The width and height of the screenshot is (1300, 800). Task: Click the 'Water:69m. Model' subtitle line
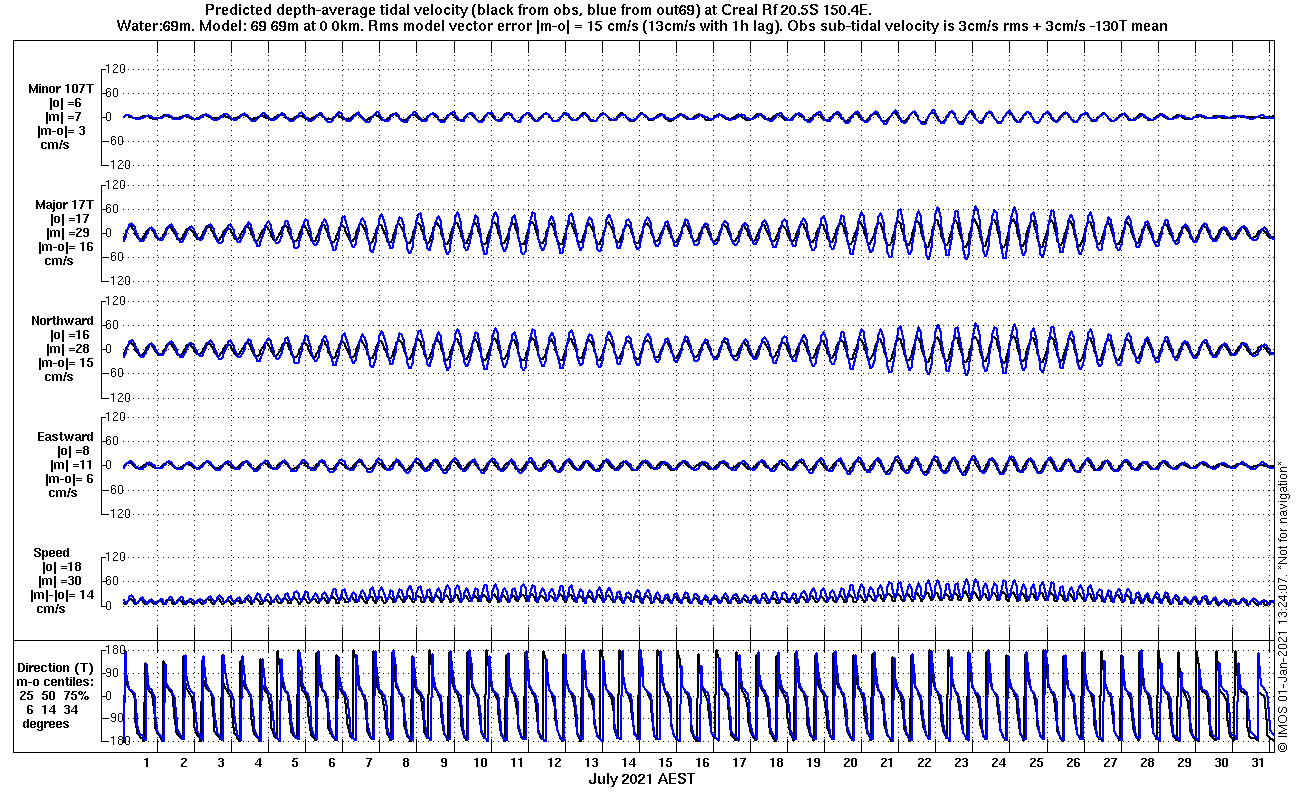[642, 25]
